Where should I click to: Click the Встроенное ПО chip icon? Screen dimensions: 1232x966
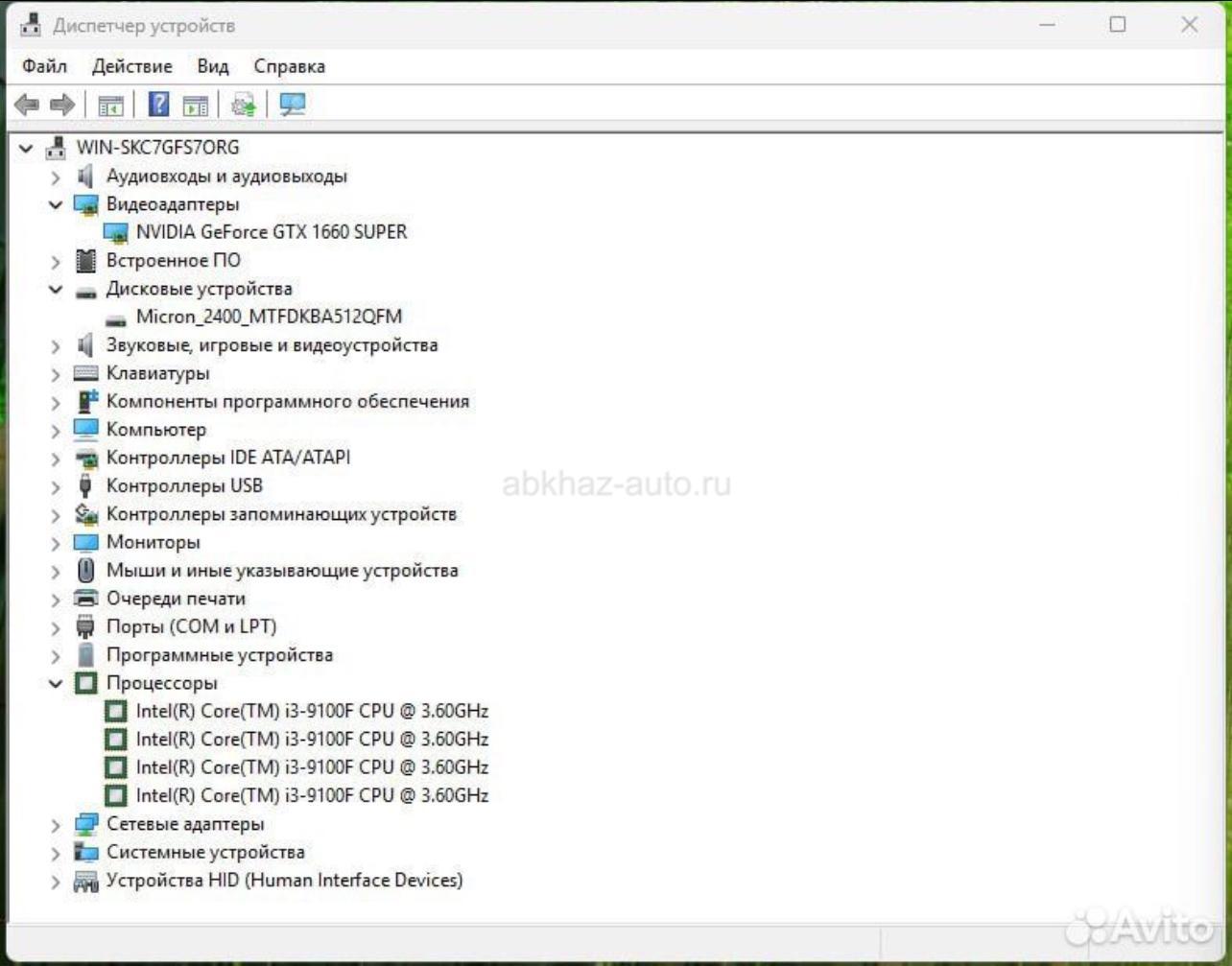pyautogui.click(x=86, y=260)
